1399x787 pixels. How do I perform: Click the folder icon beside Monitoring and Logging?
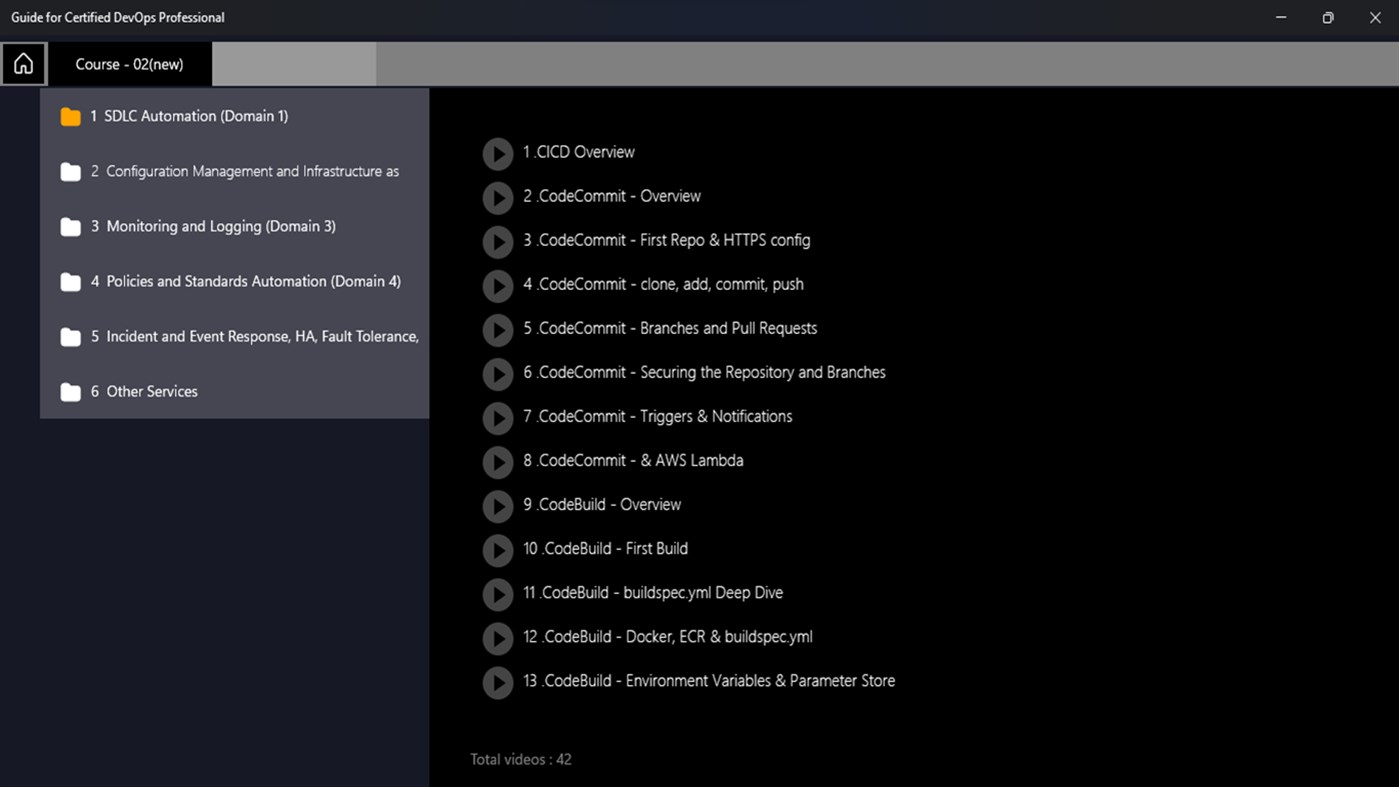70,226
